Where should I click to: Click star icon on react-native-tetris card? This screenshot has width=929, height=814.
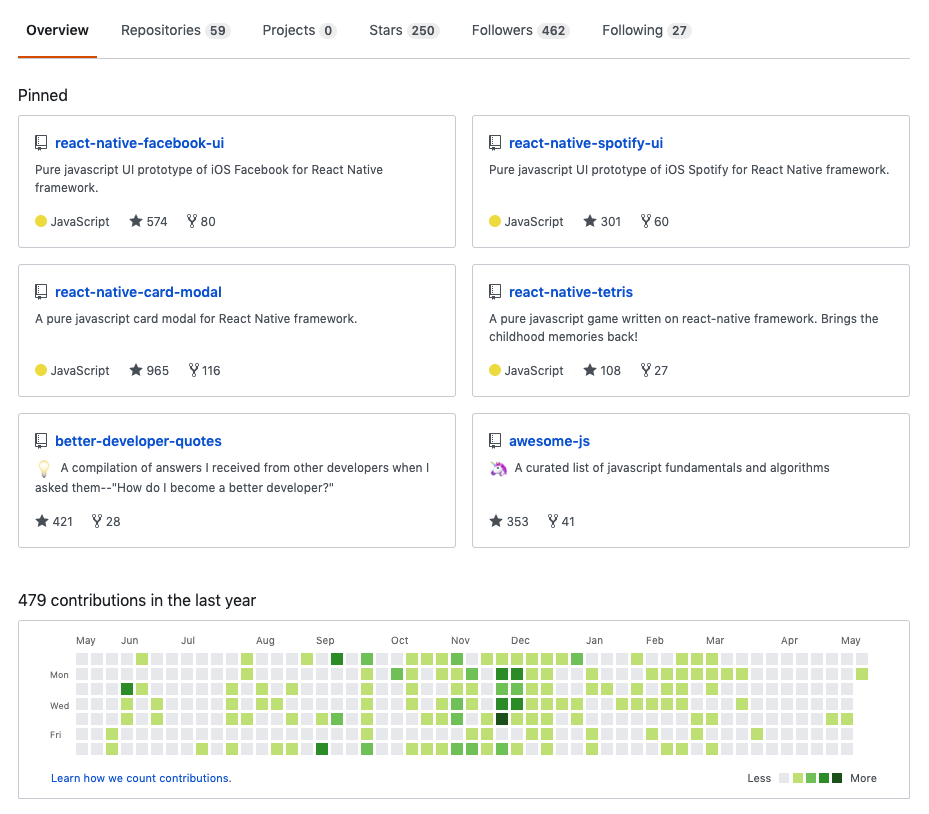pyautogui.click(x=590, y=370)
